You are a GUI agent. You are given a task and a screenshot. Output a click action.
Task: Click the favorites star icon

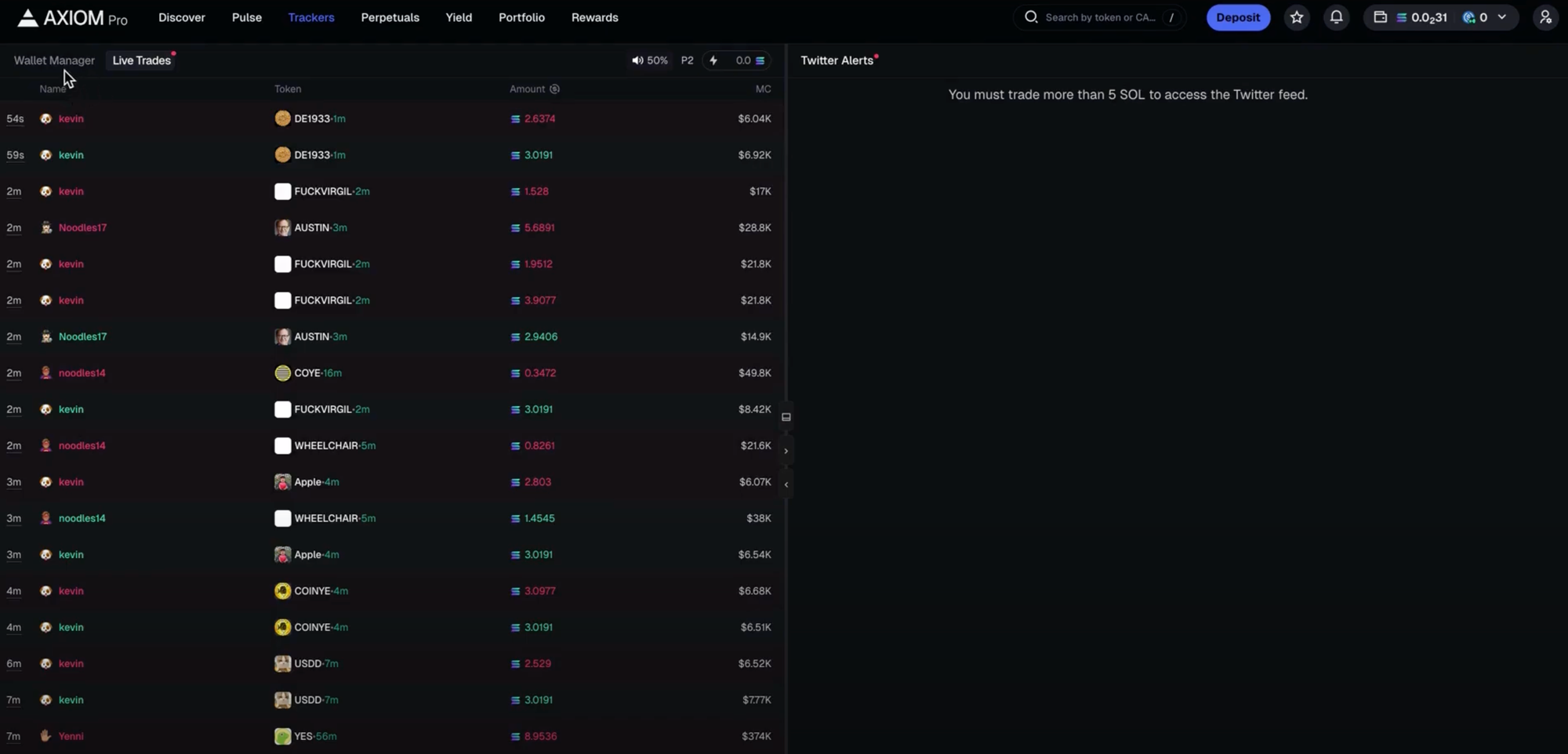pyautogui.click(x=1297, y=16)
